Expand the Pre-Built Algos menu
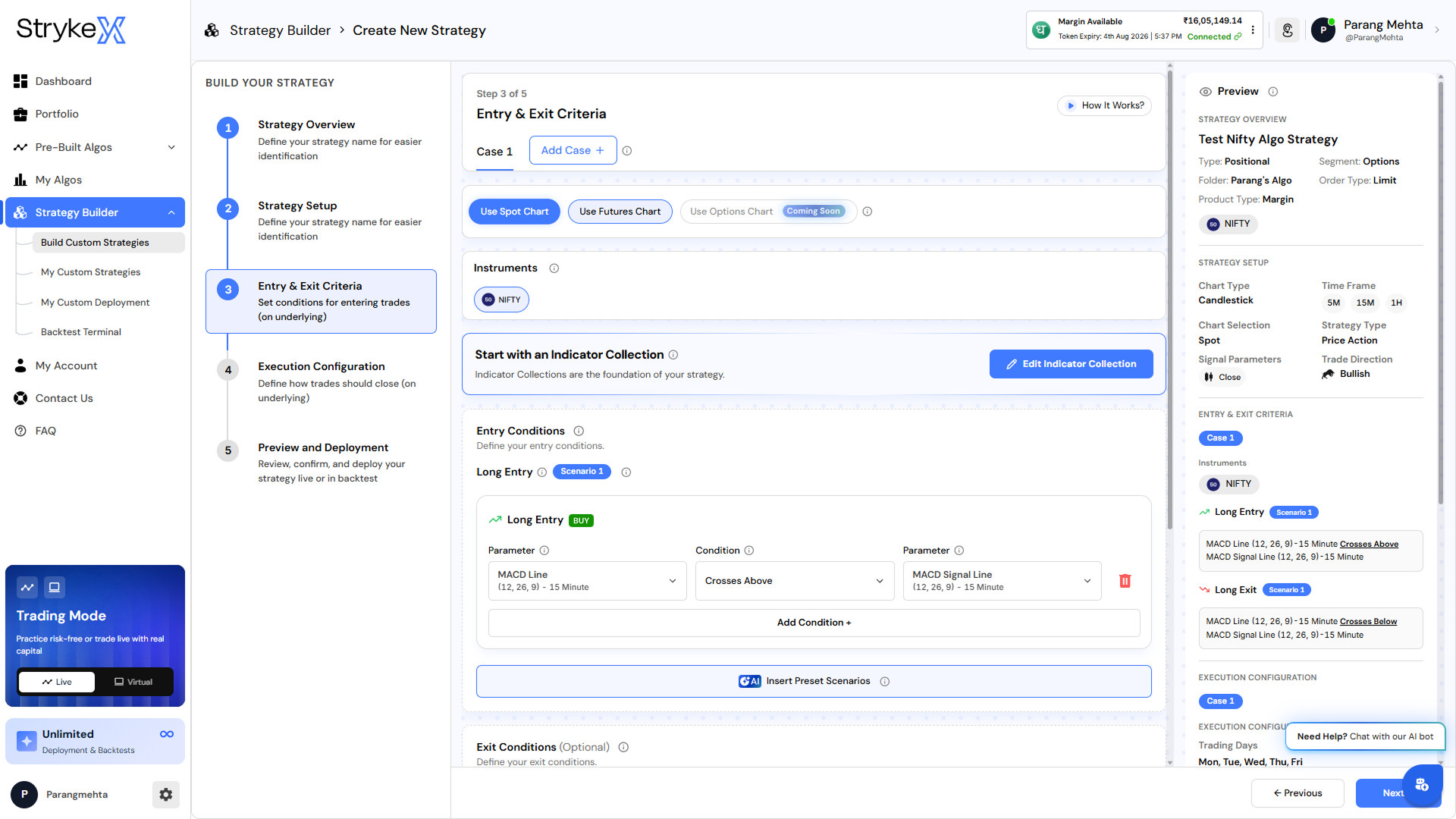Screen dimensions: 1456x819 pyautogui.click(x=95, y=147)
